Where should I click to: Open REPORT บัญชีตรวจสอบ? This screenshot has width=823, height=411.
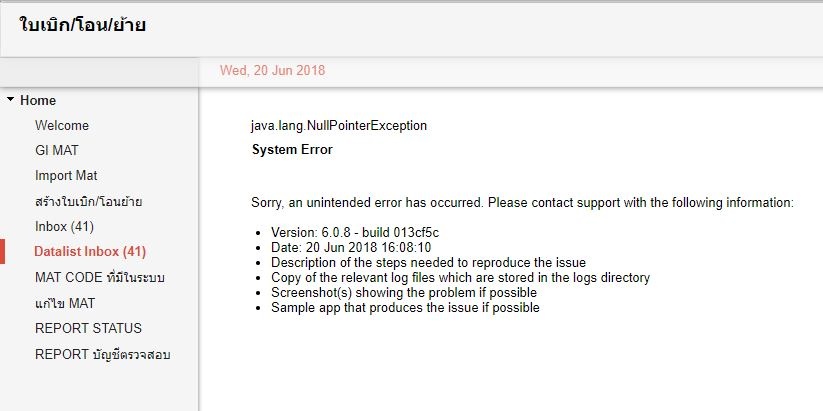pos(102,354)
